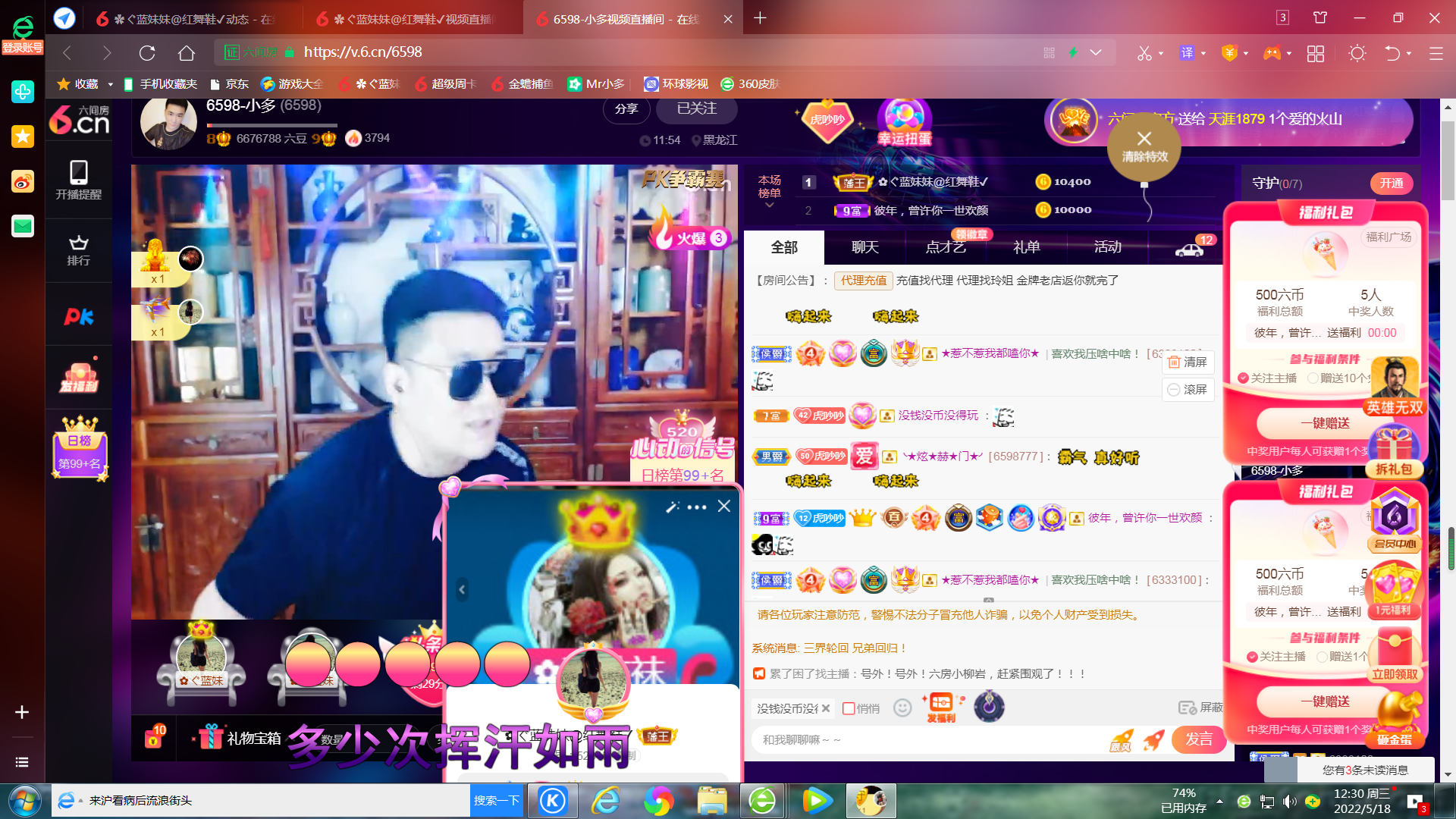Open Windows Start button
1456x819 pixels.
[25, 801]
